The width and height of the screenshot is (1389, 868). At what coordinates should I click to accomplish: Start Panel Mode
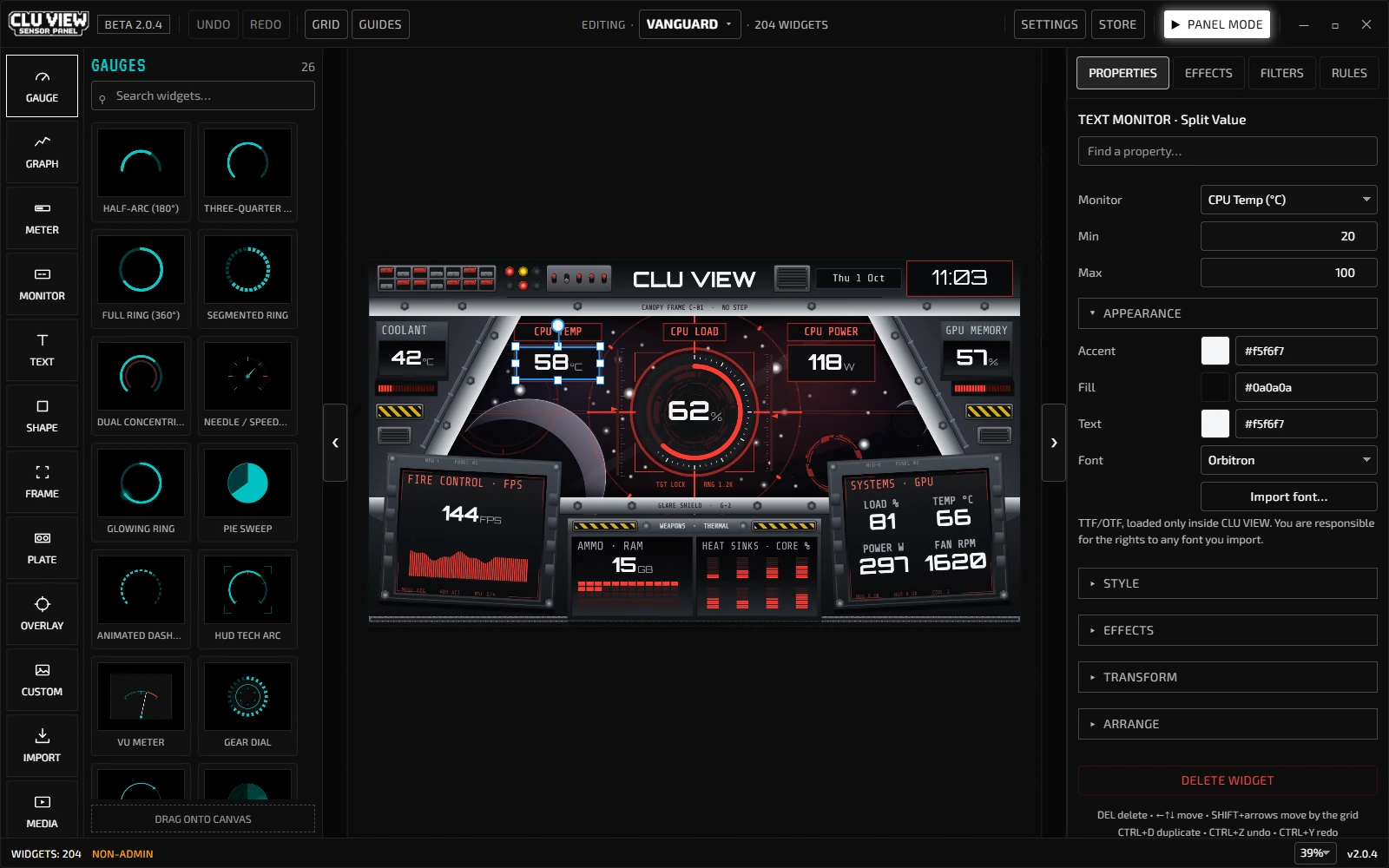pos(1216,24)
